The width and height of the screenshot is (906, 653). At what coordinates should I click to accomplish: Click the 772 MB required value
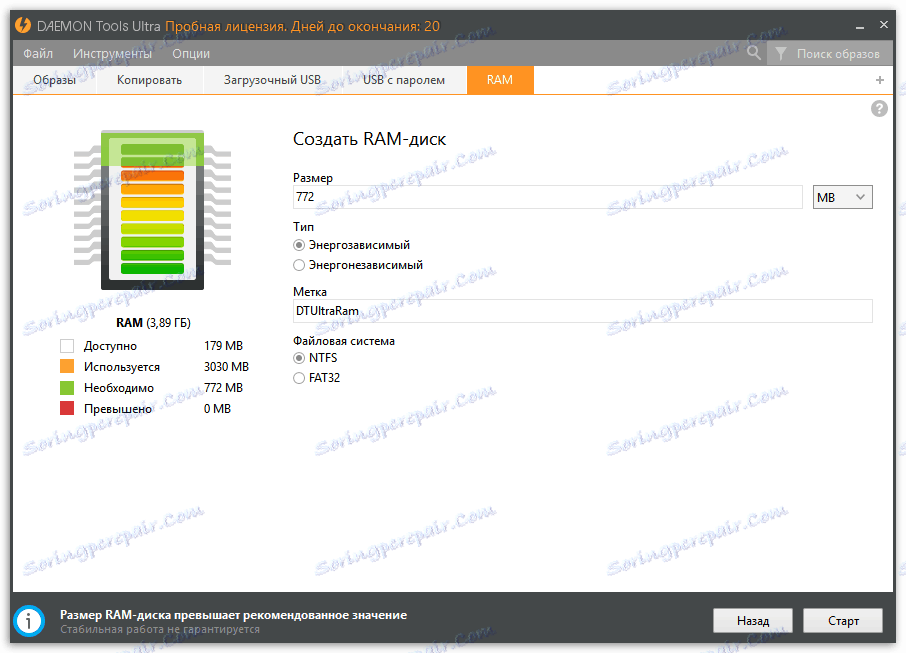[x=224, y=387]
